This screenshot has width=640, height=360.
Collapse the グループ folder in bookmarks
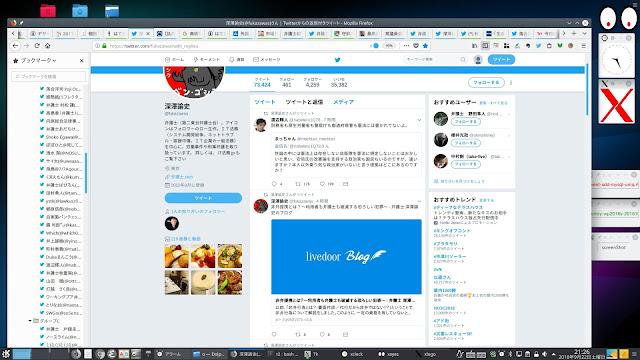(x=30, y=321)
